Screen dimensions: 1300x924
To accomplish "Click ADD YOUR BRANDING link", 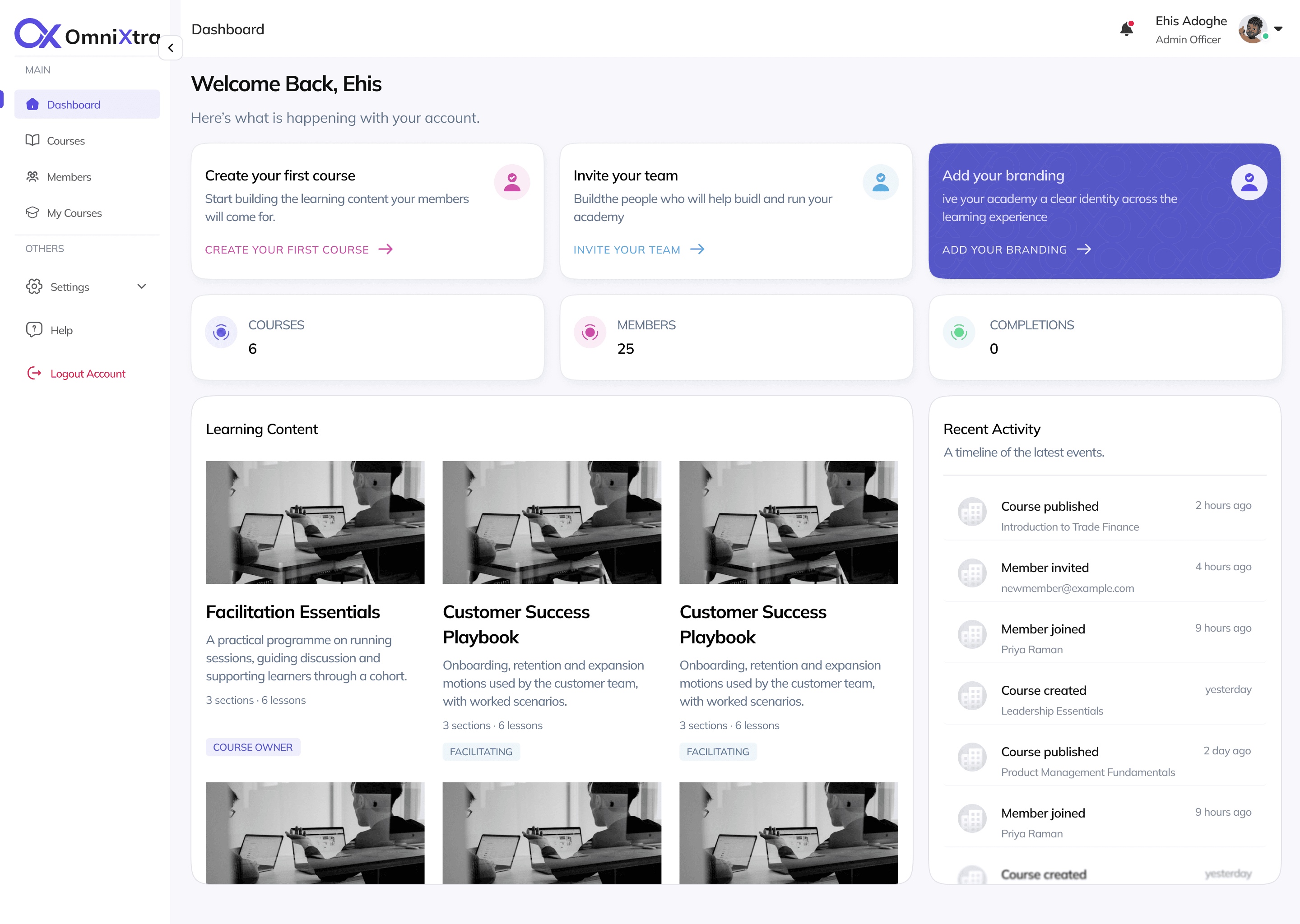I will 1017,250.
